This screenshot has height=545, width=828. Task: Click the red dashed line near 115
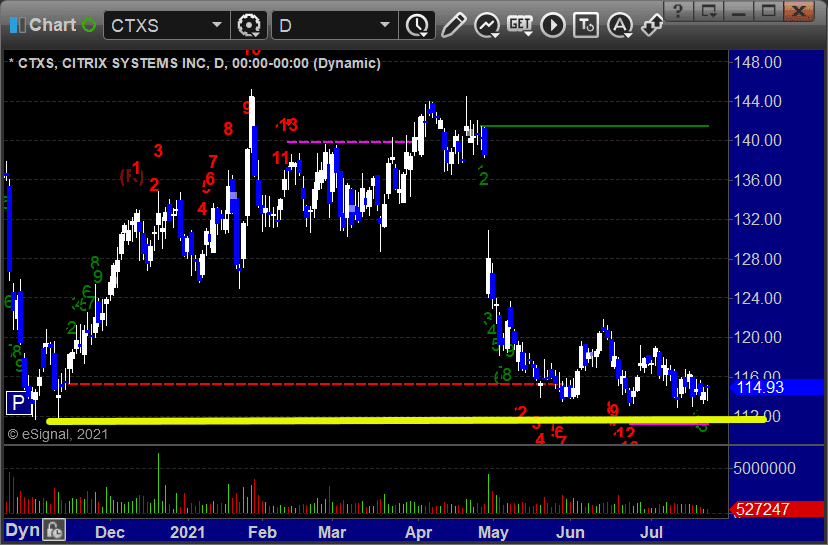tap(312, 384)
